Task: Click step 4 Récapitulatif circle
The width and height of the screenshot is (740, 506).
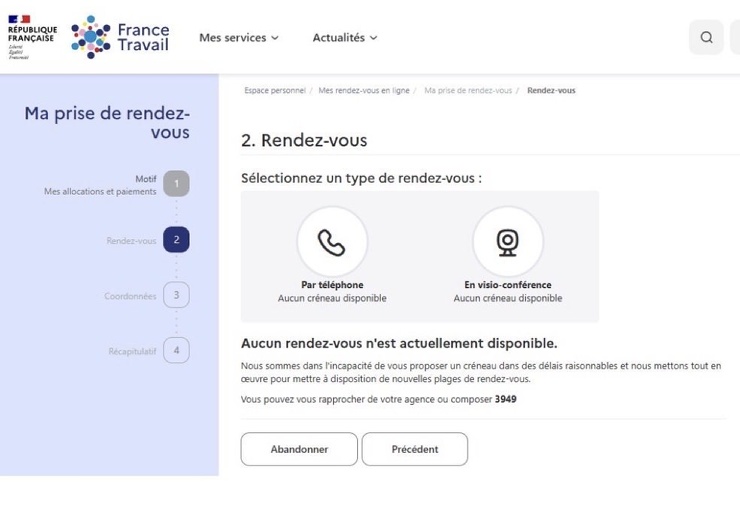Action: pos(176,351)
